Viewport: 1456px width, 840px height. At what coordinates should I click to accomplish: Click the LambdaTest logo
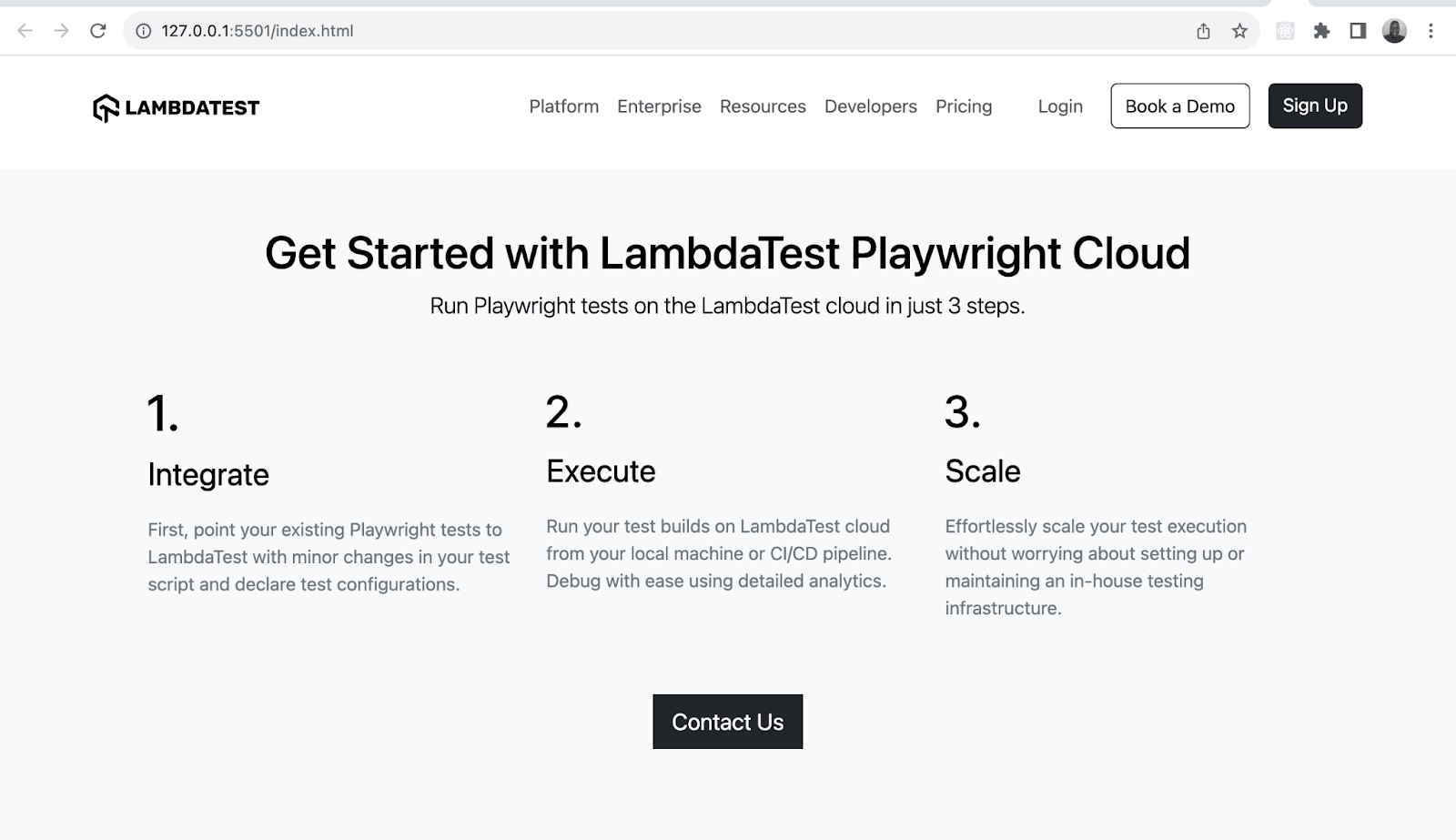point(177,107)
